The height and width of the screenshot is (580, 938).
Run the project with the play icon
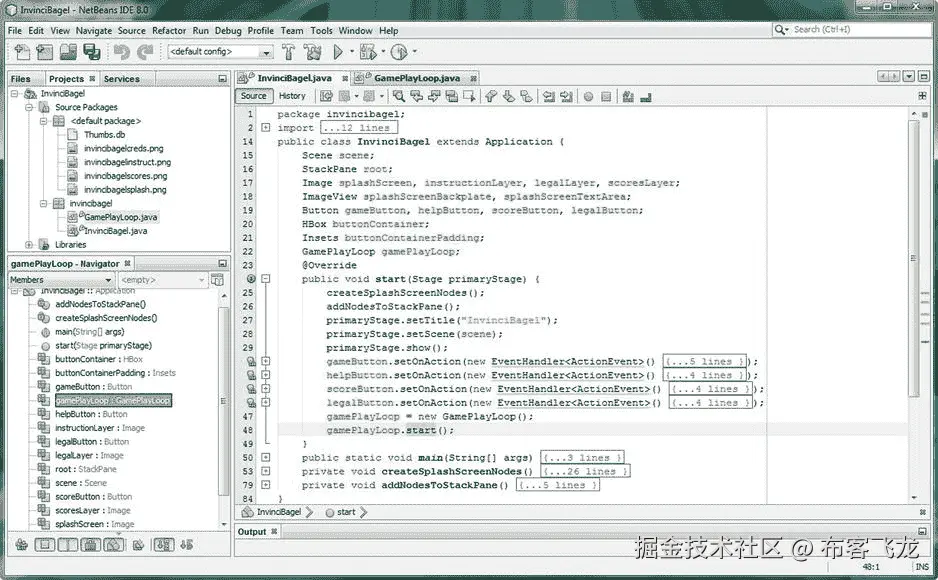click(338, 53)
